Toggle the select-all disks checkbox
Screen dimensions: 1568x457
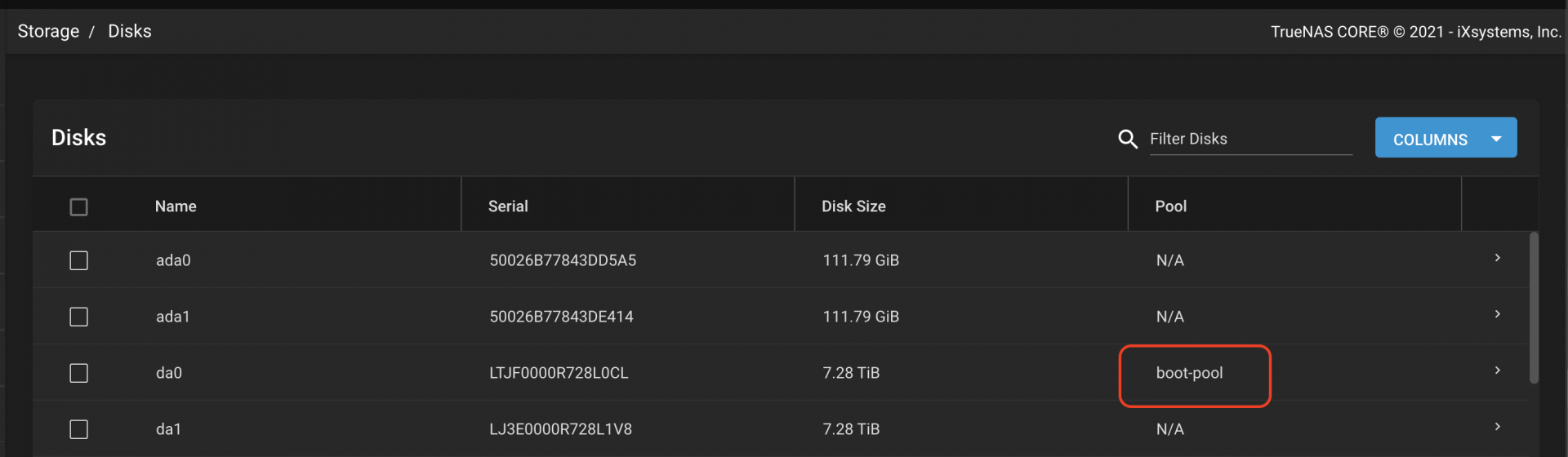click(79, 207)
